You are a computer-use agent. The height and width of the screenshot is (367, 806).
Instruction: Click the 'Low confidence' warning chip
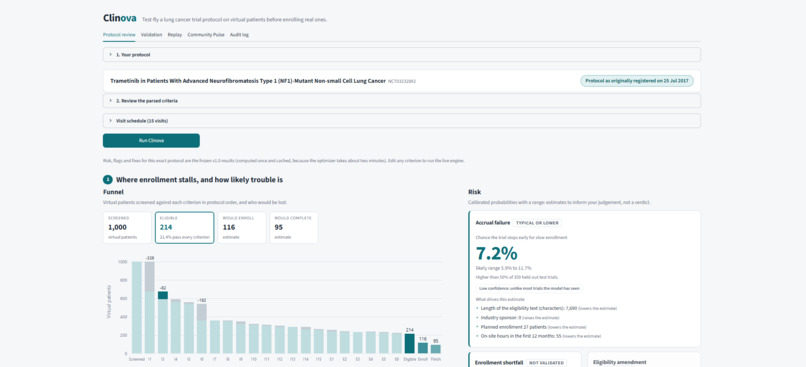(x=529, y=289)
